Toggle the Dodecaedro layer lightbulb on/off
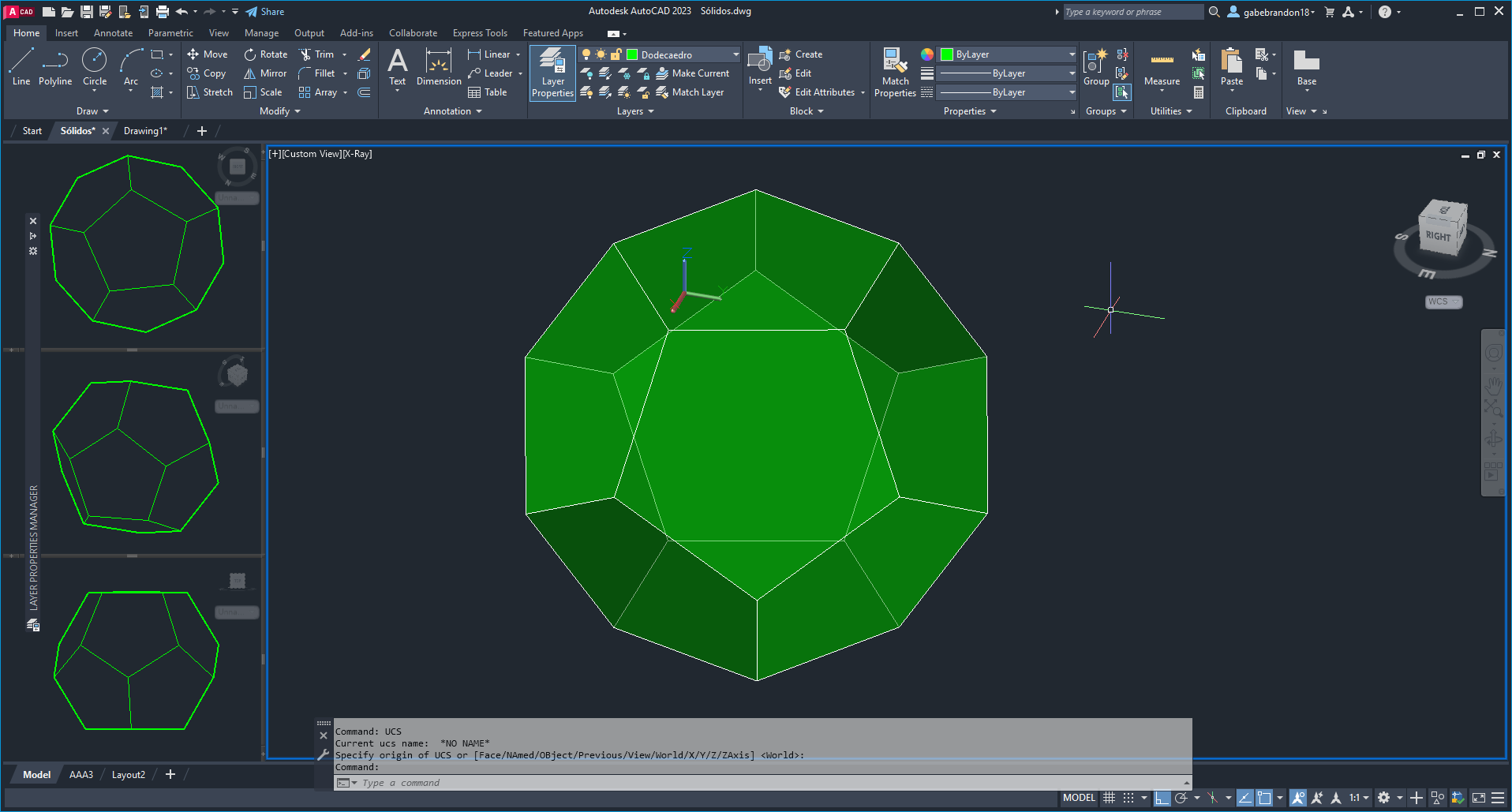The width and height of the screenshot is (1512, 812). coord(586,54)
